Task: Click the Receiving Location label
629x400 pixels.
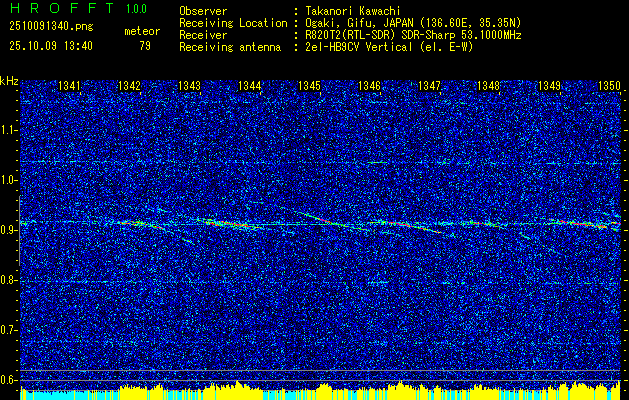Action: point(233,23)
